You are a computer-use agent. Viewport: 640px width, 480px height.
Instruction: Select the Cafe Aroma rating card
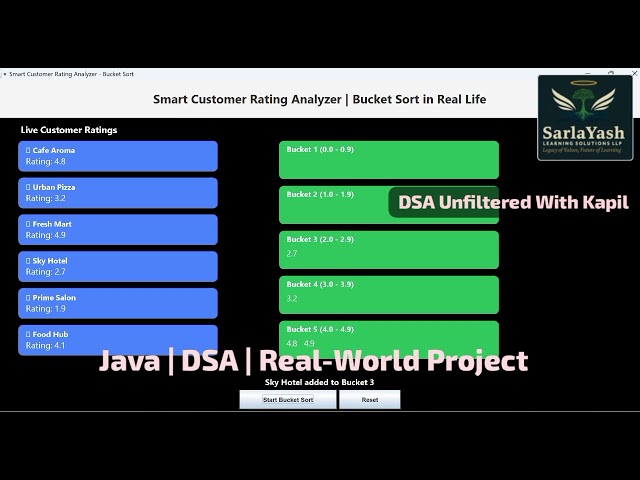pos(118,156)
